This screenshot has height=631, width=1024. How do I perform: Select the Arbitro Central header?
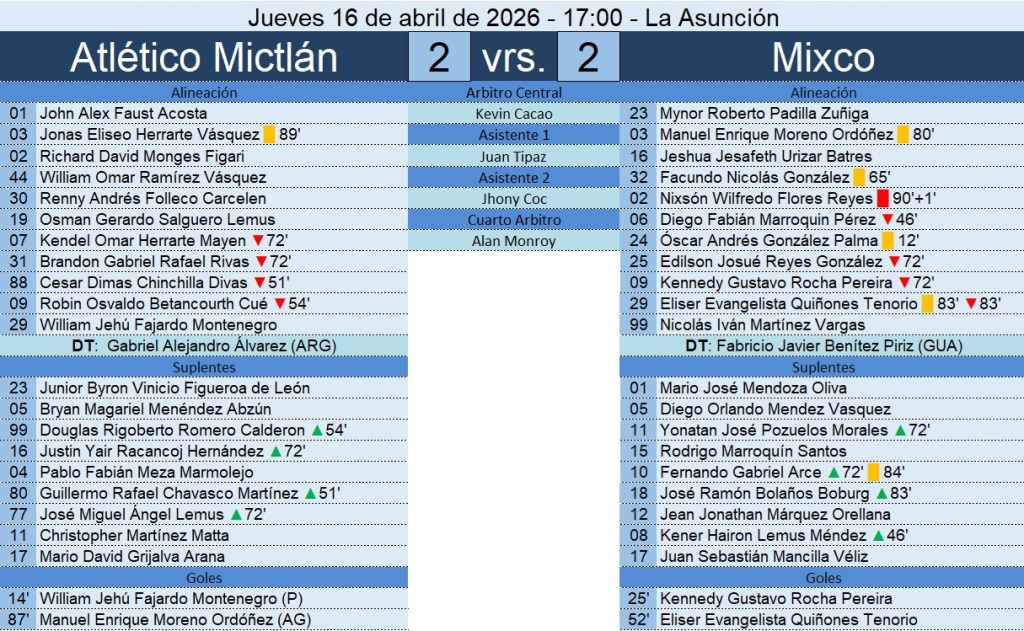click(x=514, y=93)
